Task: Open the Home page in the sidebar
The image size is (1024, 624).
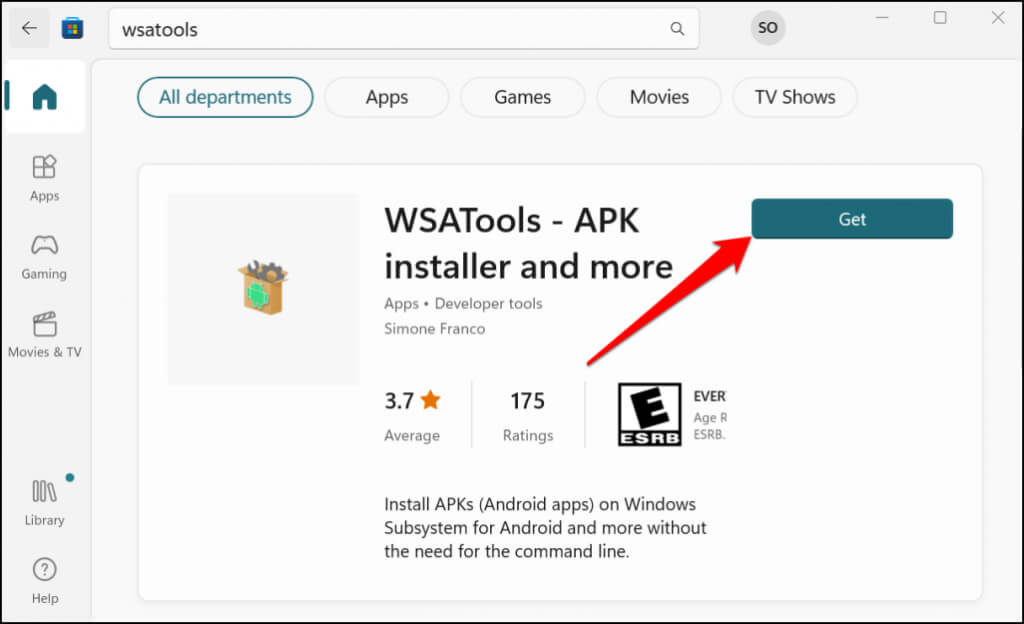Action: point(45,97)
